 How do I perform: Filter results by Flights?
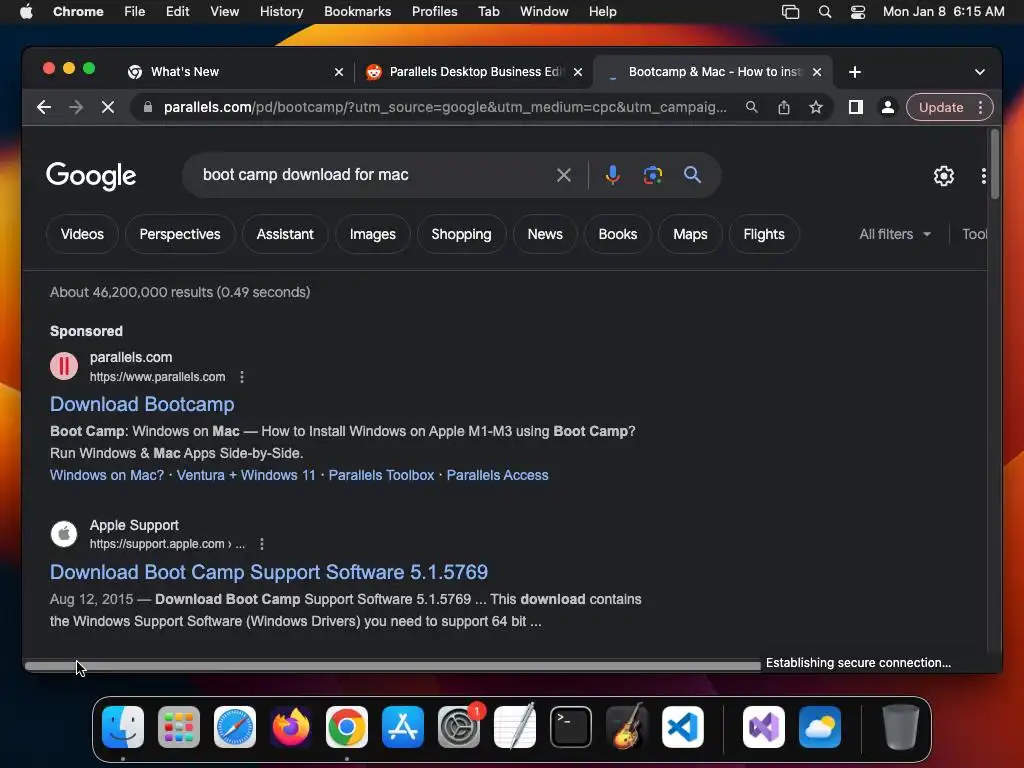(x=763, y=234)
